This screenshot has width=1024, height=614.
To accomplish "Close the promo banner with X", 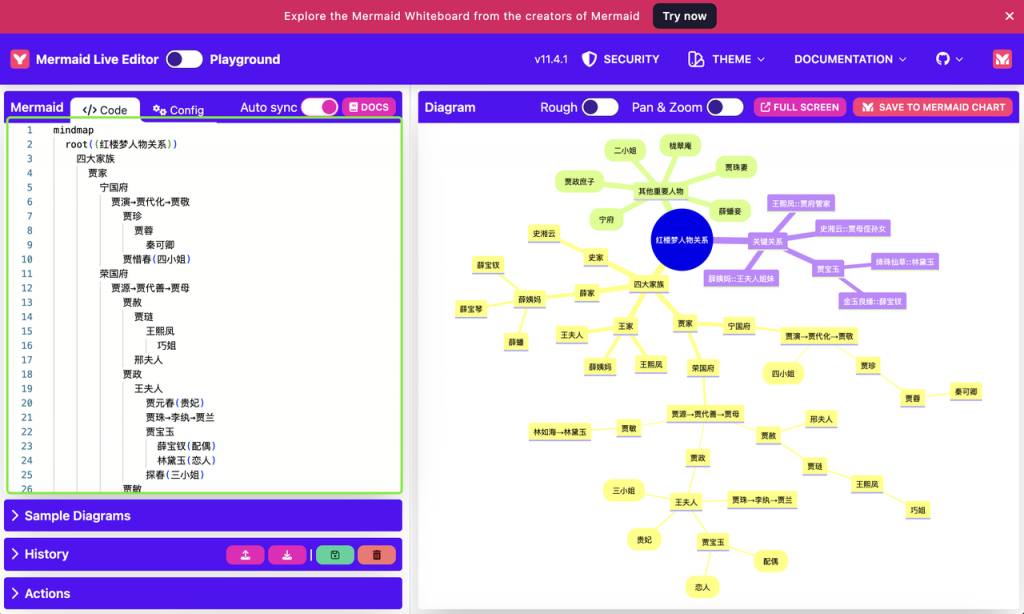I will click(1009, 16).
